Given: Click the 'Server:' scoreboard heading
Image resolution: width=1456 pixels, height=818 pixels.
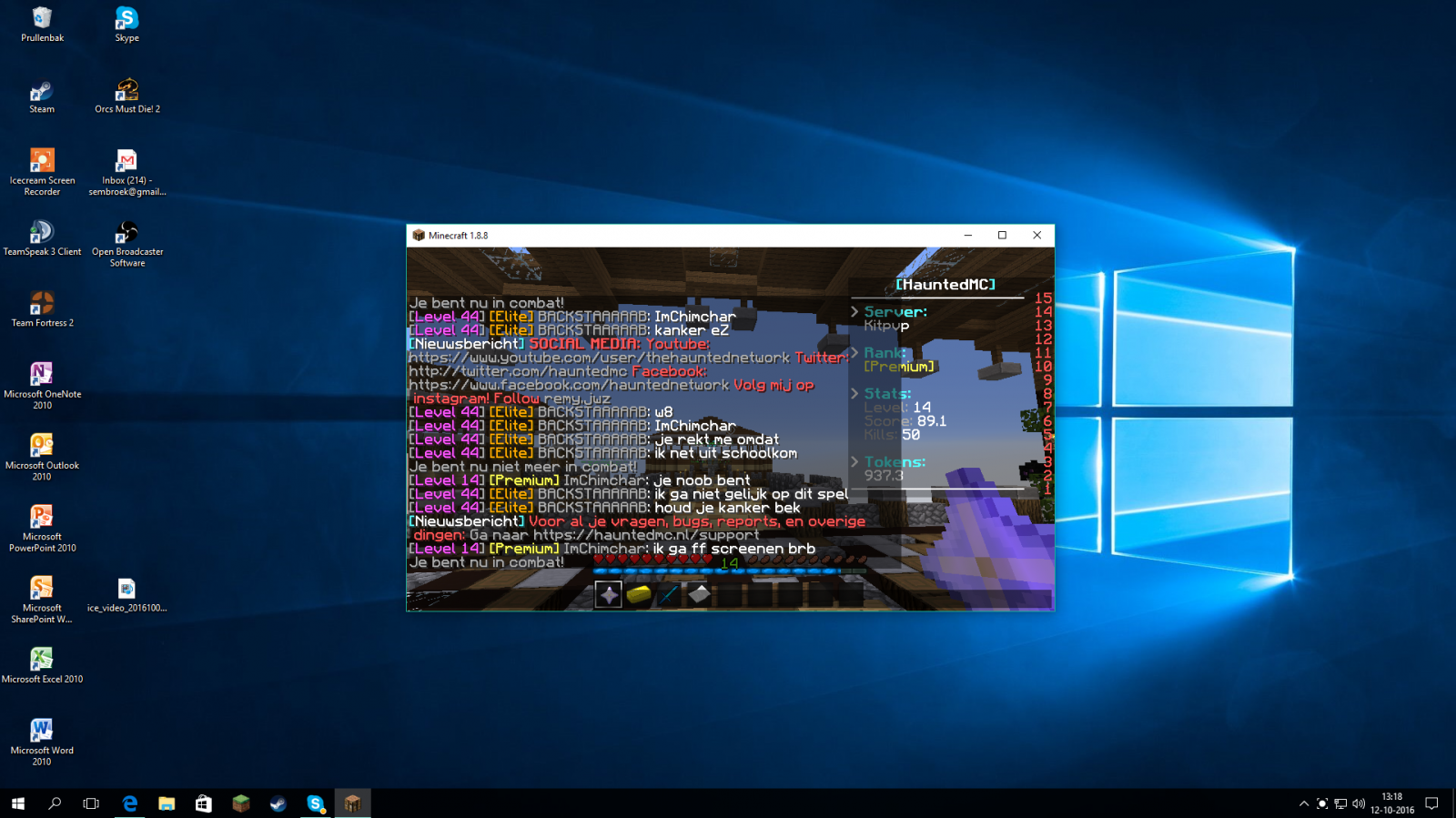Looking at the screenshot, I should click(895, 312).
